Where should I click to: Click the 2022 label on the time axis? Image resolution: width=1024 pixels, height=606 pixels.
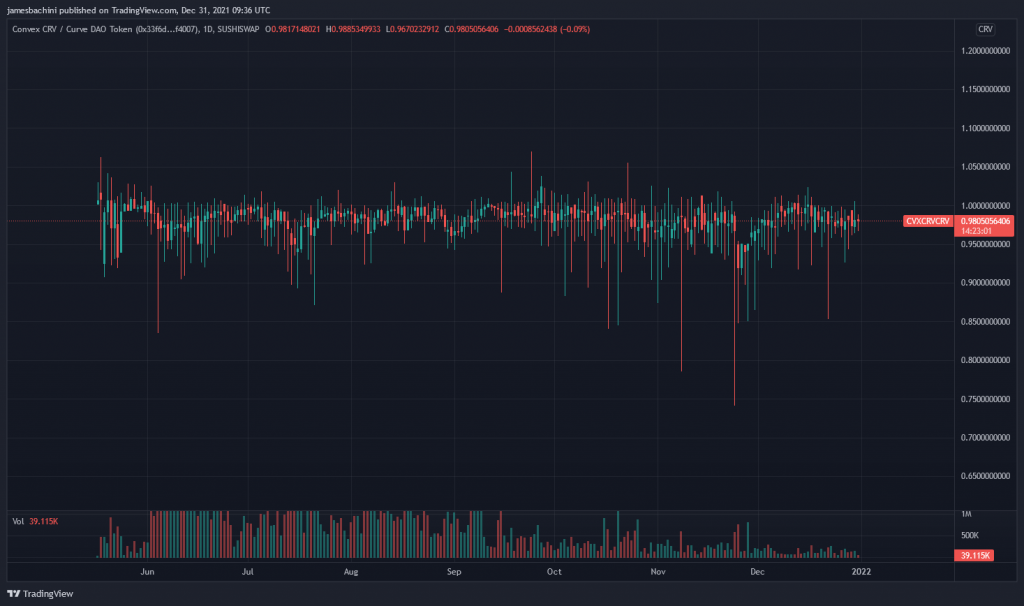click(x=861, y=572)
